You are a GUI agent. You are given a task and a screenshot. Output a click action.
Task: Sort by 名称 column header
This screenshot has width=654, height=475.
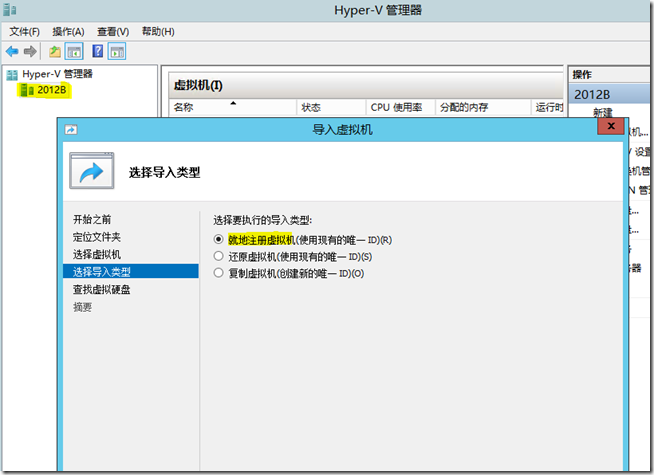232,107
